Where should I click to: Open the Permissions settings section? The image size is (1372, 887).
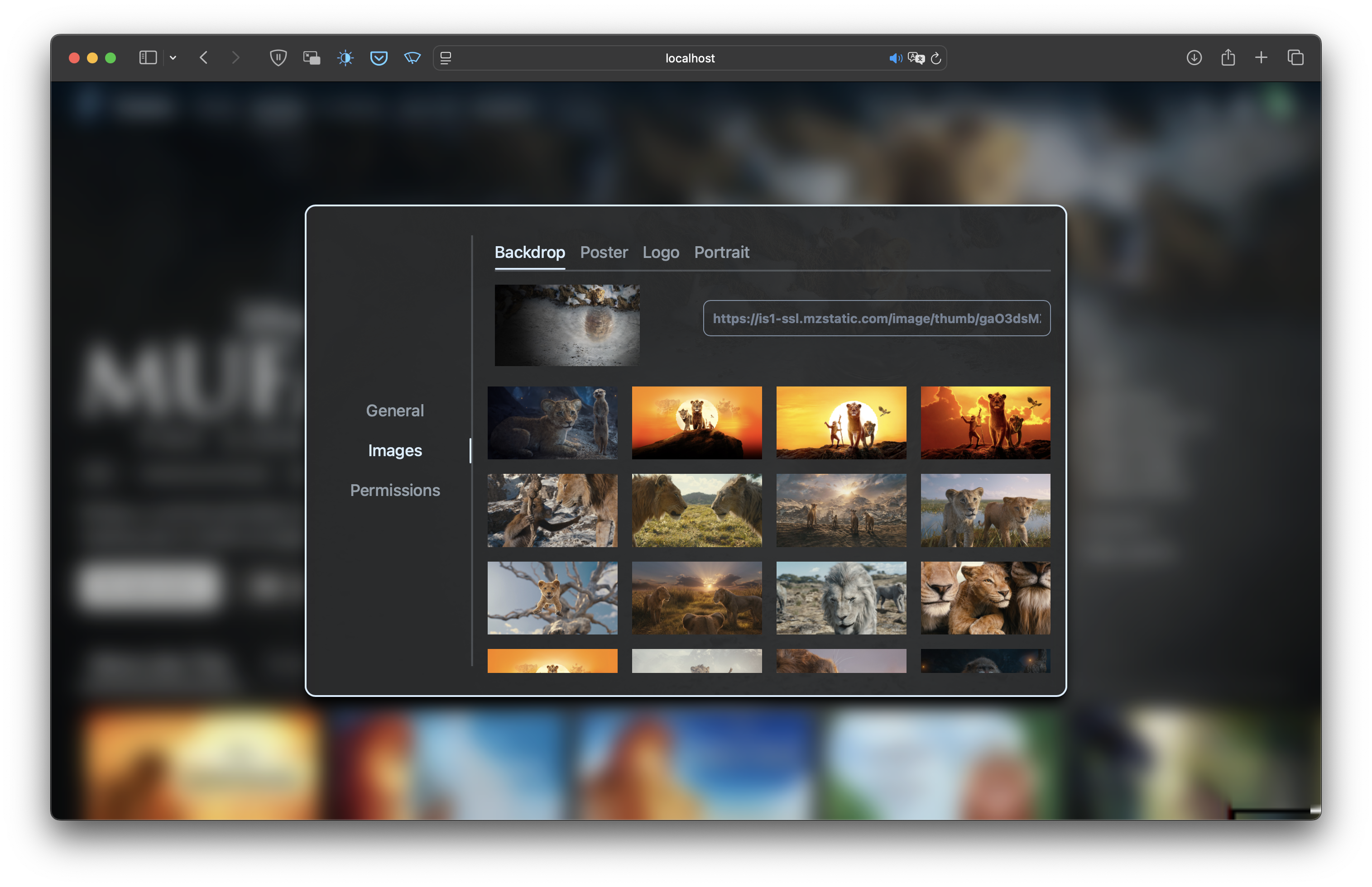click(x=395, y=490)
